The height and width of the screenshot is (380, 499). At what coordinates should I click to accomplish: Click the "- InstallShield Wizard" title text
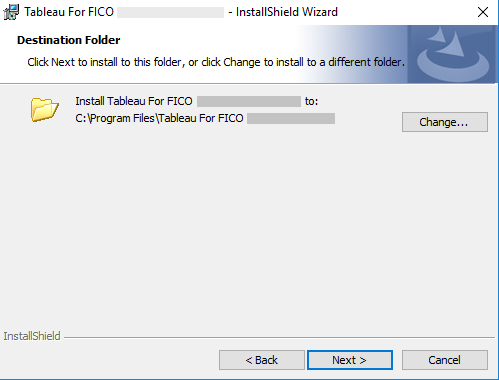283,12
